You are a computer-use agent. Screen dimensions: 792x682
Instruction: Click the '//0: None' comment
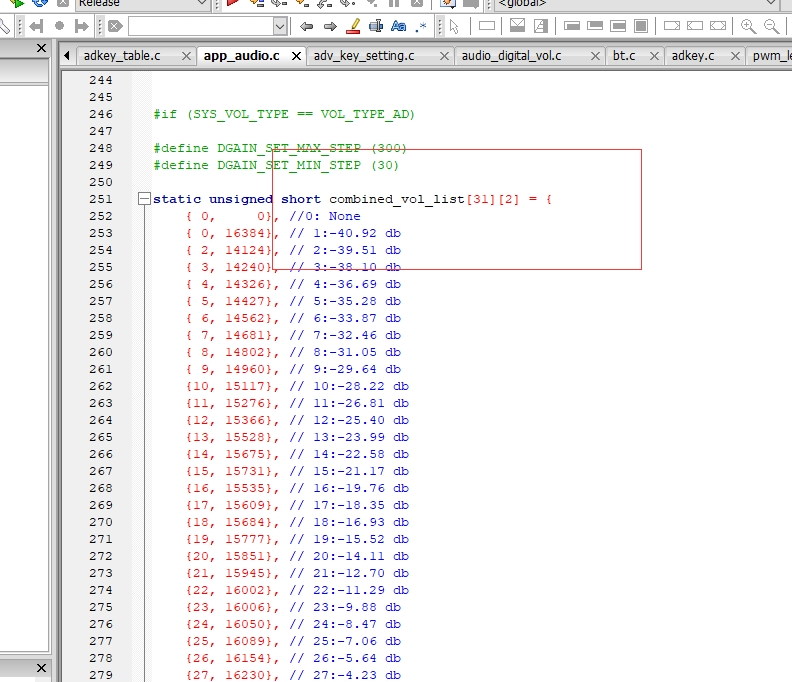click(x=325, y=216)
